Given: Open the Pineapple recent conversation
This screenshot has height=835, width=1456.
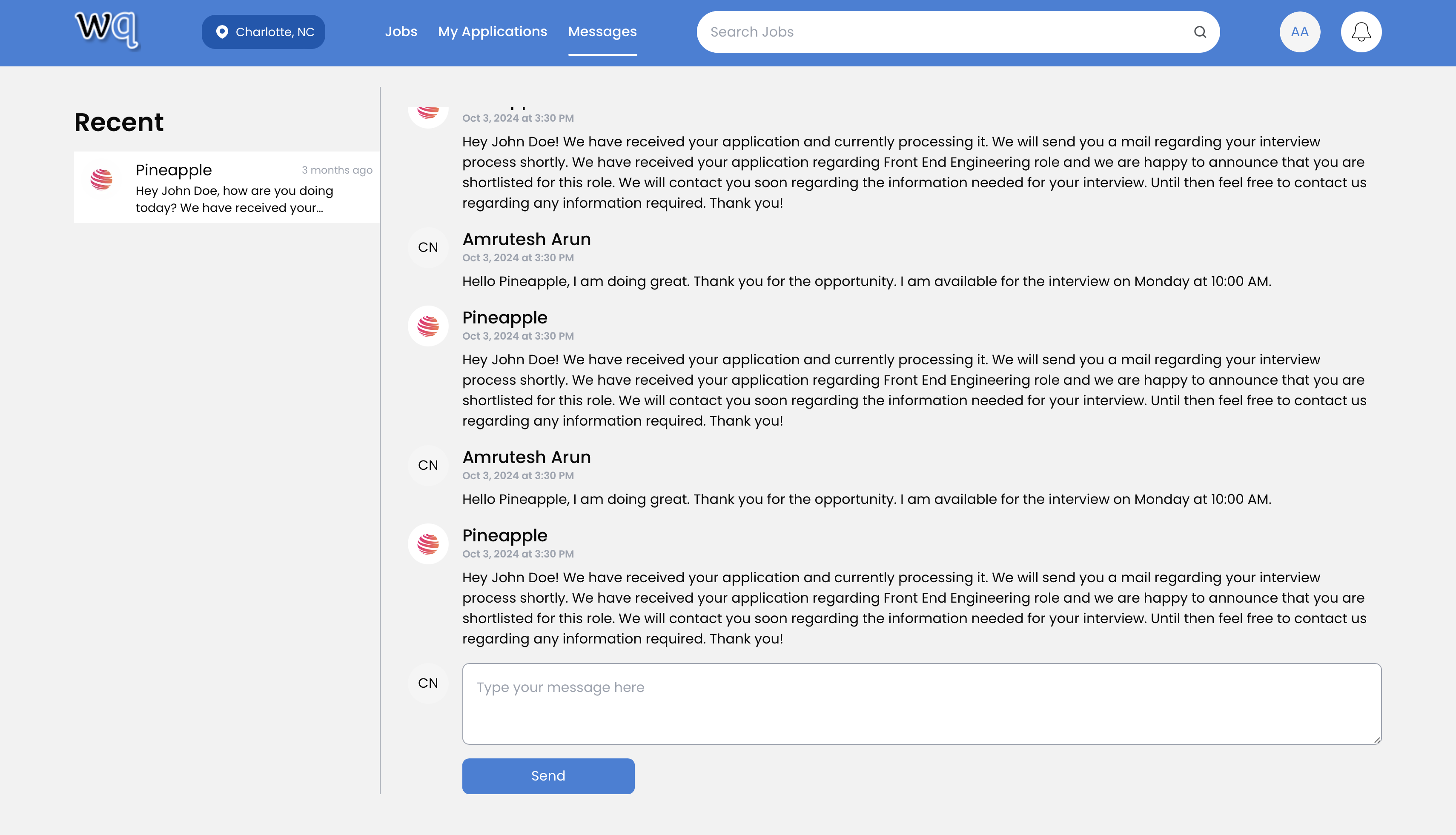Looking at the screenshot, I should tap(226, 187).
